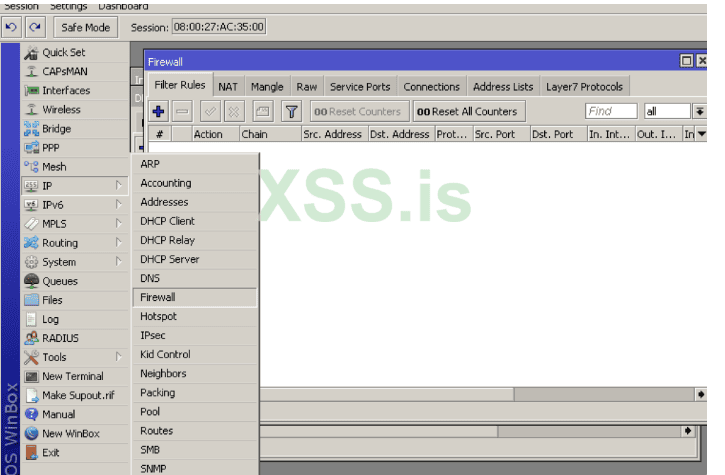Open Quick Set in sidebar
This screenshot has width=725, height=475.
(75, 52)
